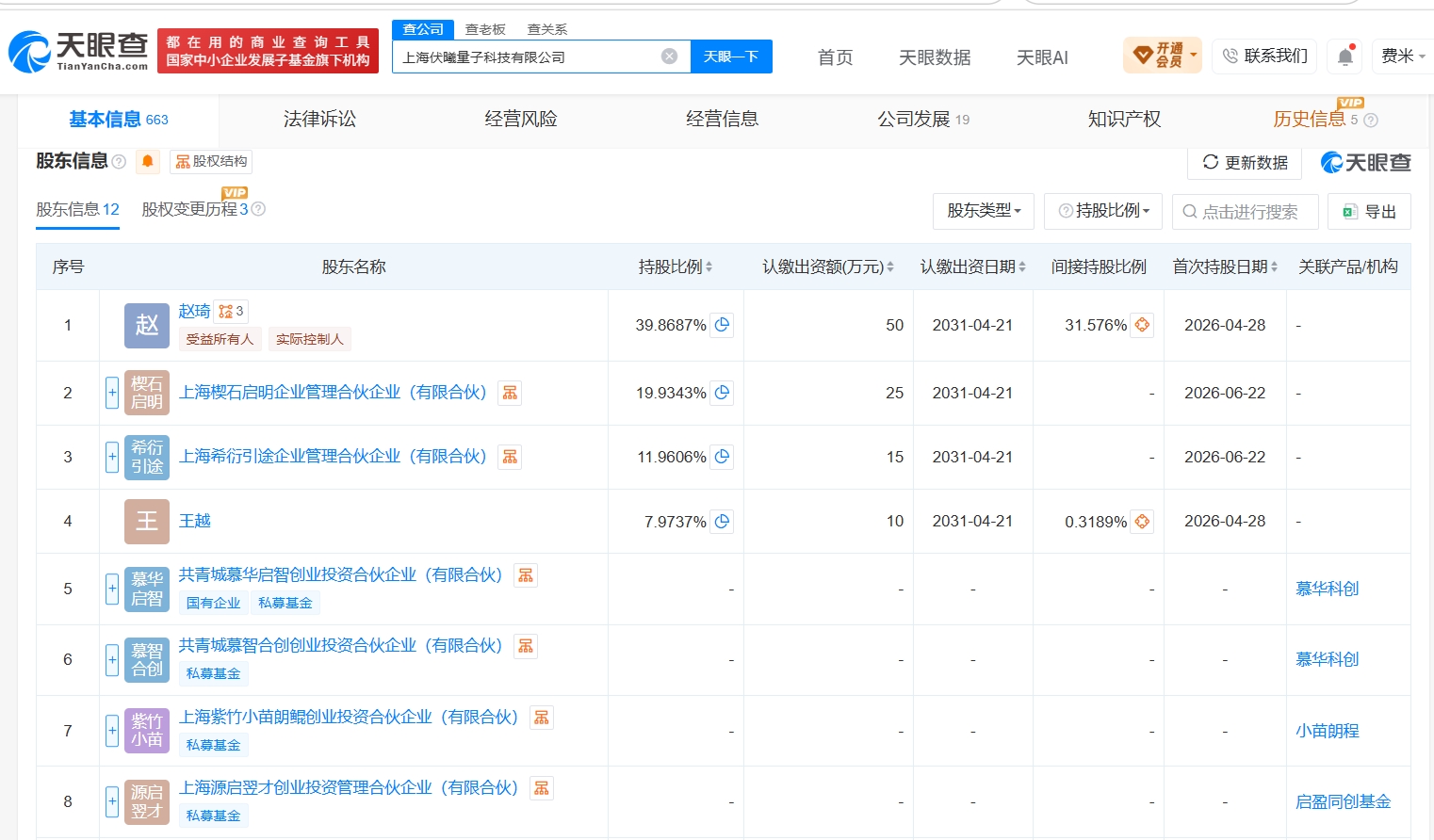The width and height of the screenshot is (1434, 840).
Task: Open shareholder 赵琦 profile link
Action: [x=195, y=311]
